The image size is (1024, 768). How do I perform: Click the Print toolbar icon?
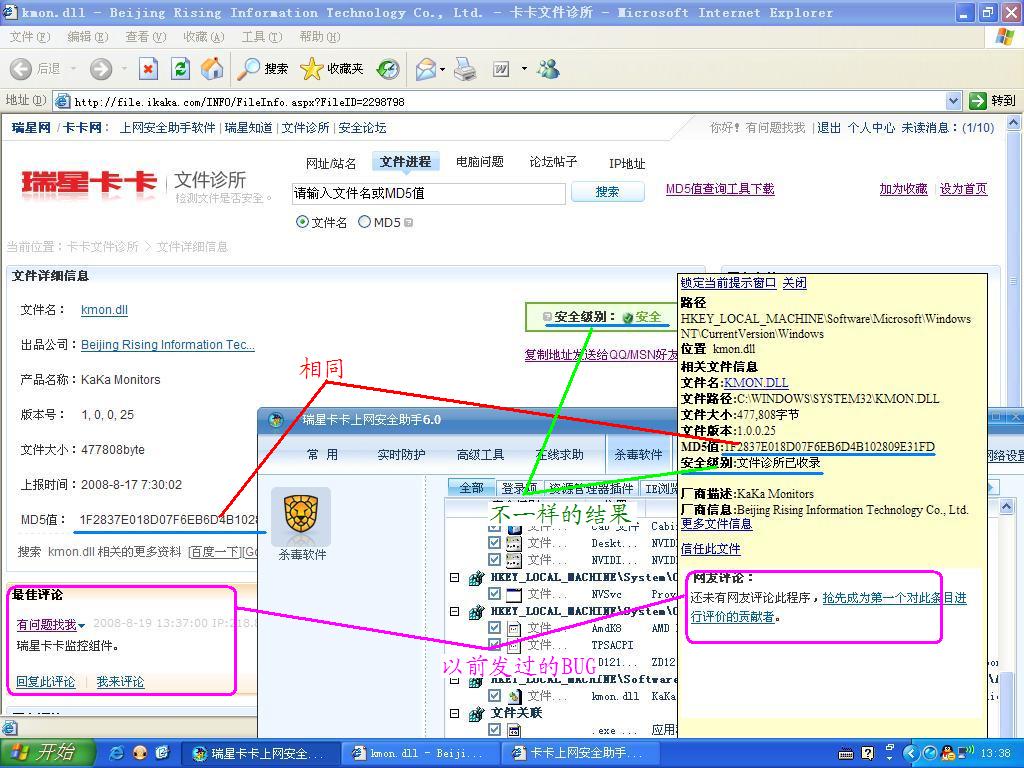[465, 69]
